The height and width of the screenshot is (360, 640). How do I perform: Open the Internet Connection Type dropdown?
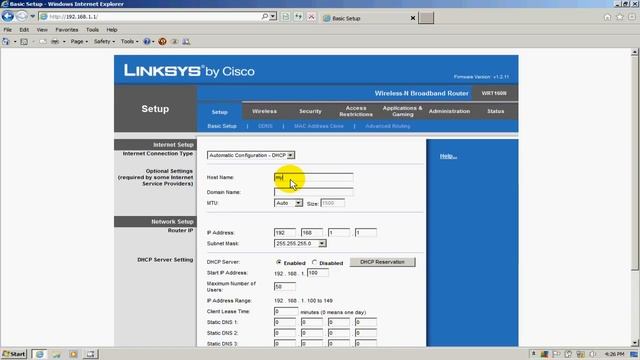point(251,155)
